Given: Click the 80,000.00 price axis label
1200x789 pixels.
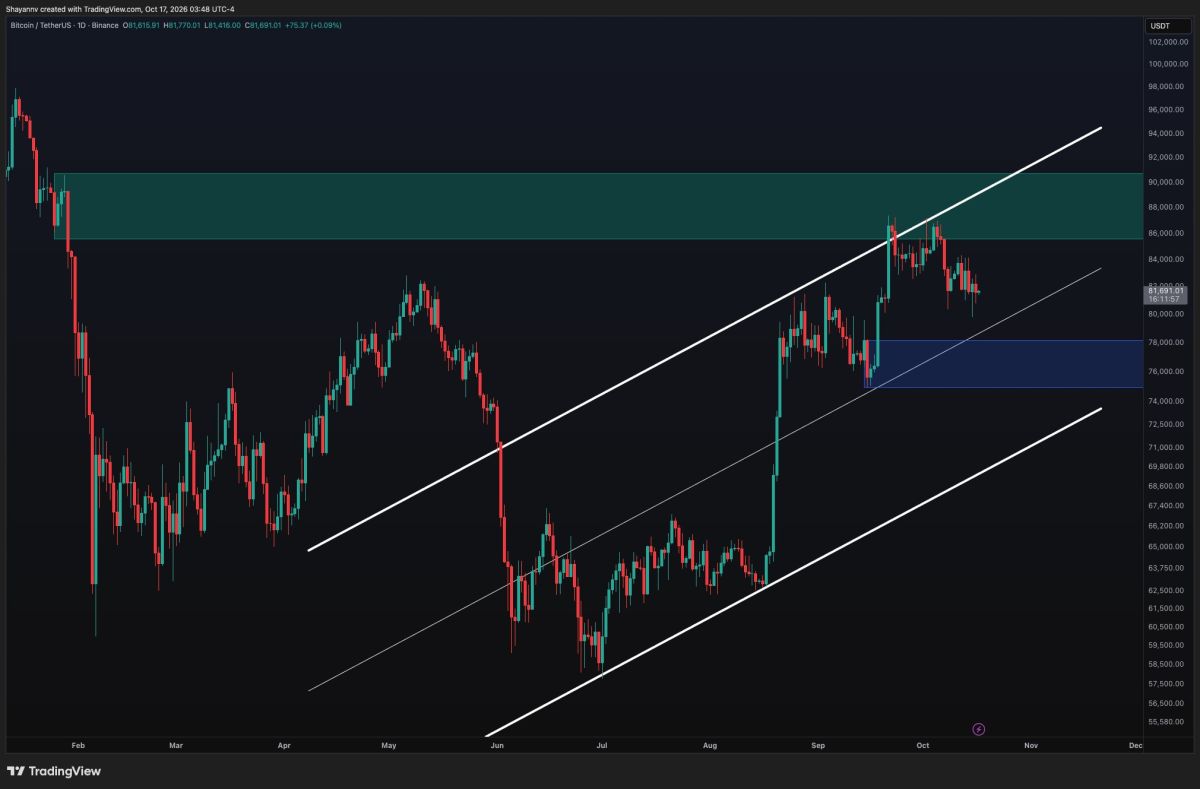Looking at the screenshot, I should coord(1167,314).
